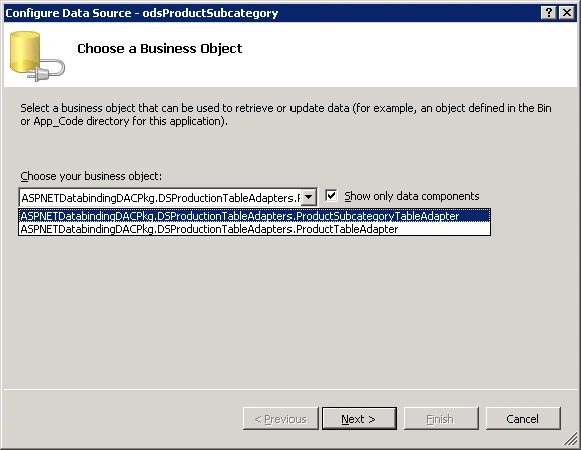
Task: Click the 'Choose your business object:' label
Action: point(91,176)
